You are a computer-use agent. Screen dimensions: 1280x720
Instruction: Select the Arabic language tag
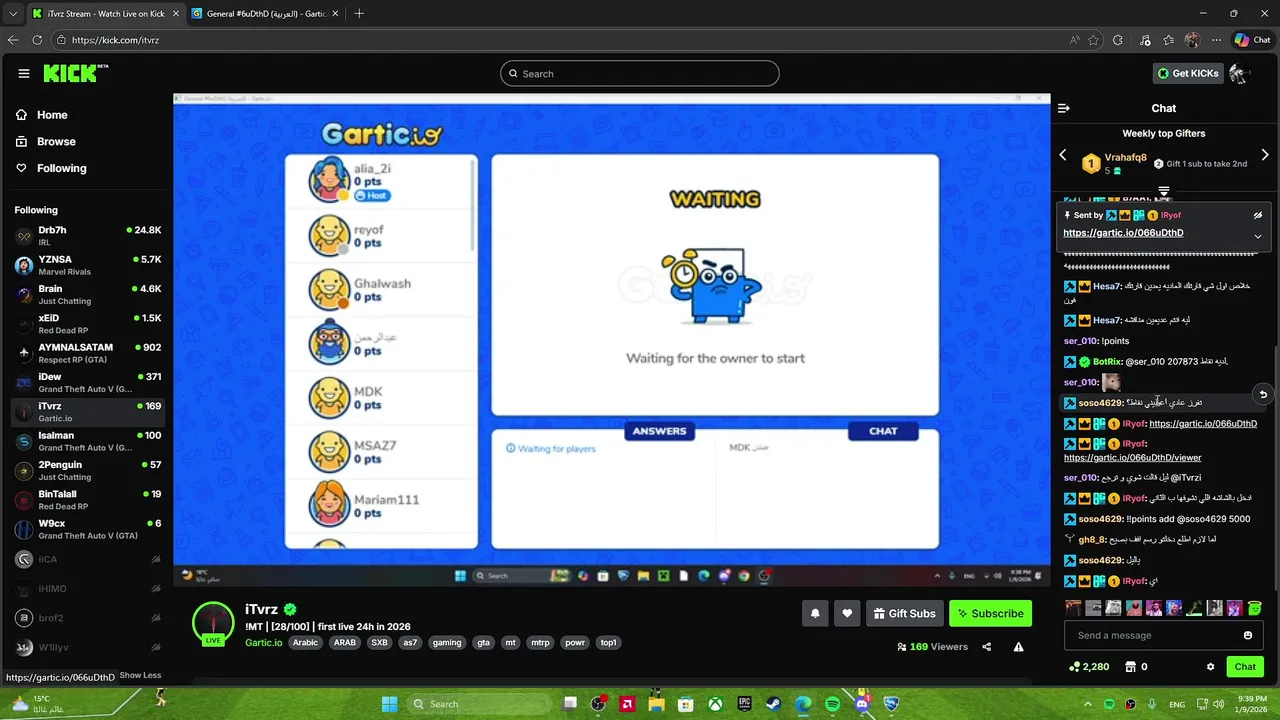[305, 642]
